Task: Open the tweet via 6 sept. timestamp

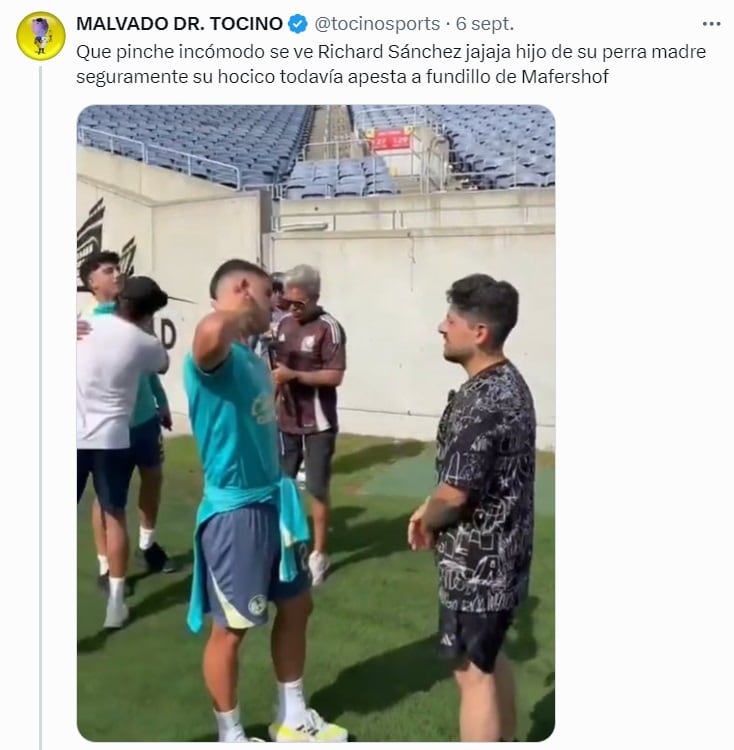Action: (484, 24)
